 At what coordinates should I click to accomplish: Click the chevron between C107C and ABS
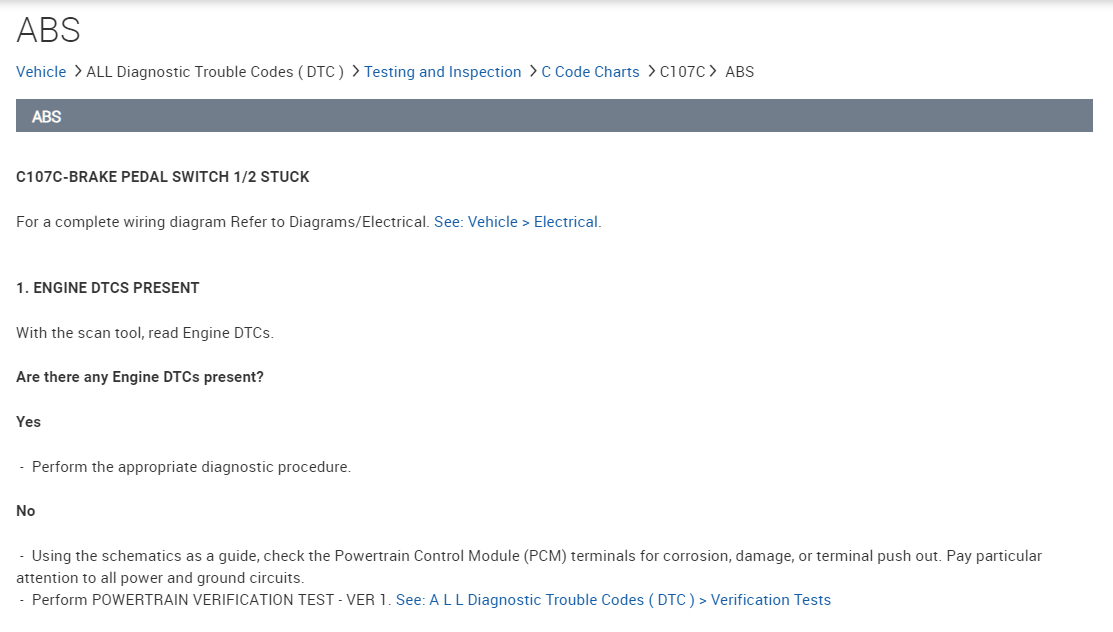[x=714, y=72]
